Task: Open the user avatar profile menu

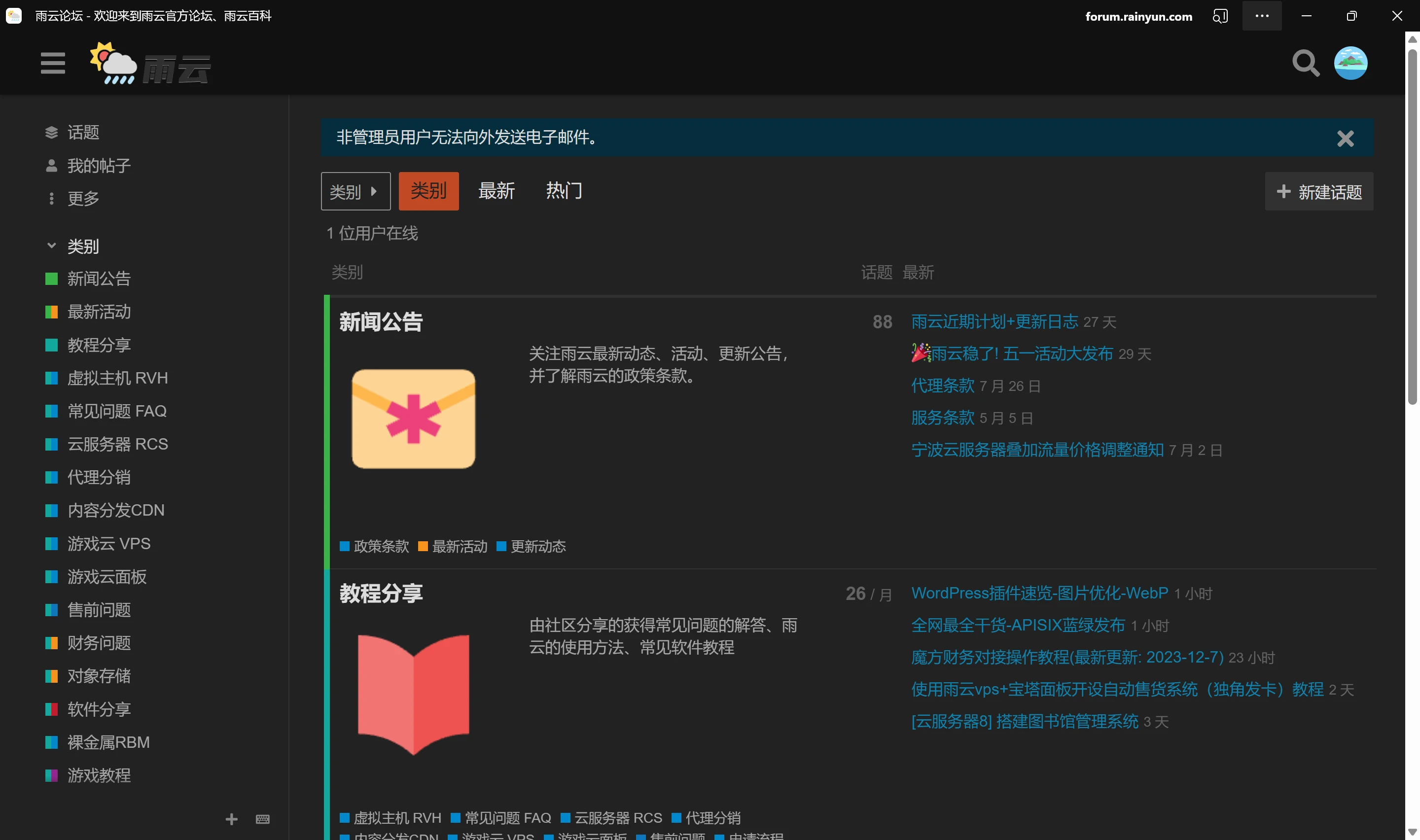Action: point(1350,63)
